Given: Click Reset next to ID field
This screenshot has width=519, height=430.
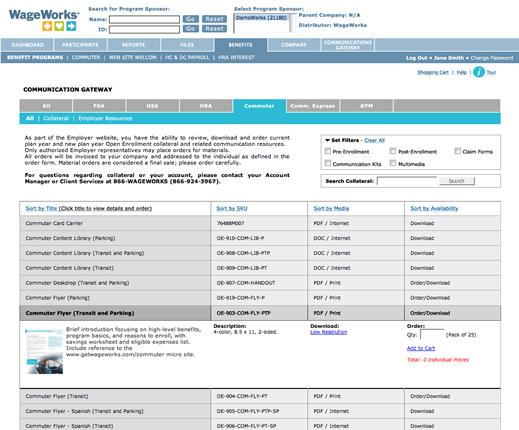Looking at the screenshot, I should (x=214, y=29).
